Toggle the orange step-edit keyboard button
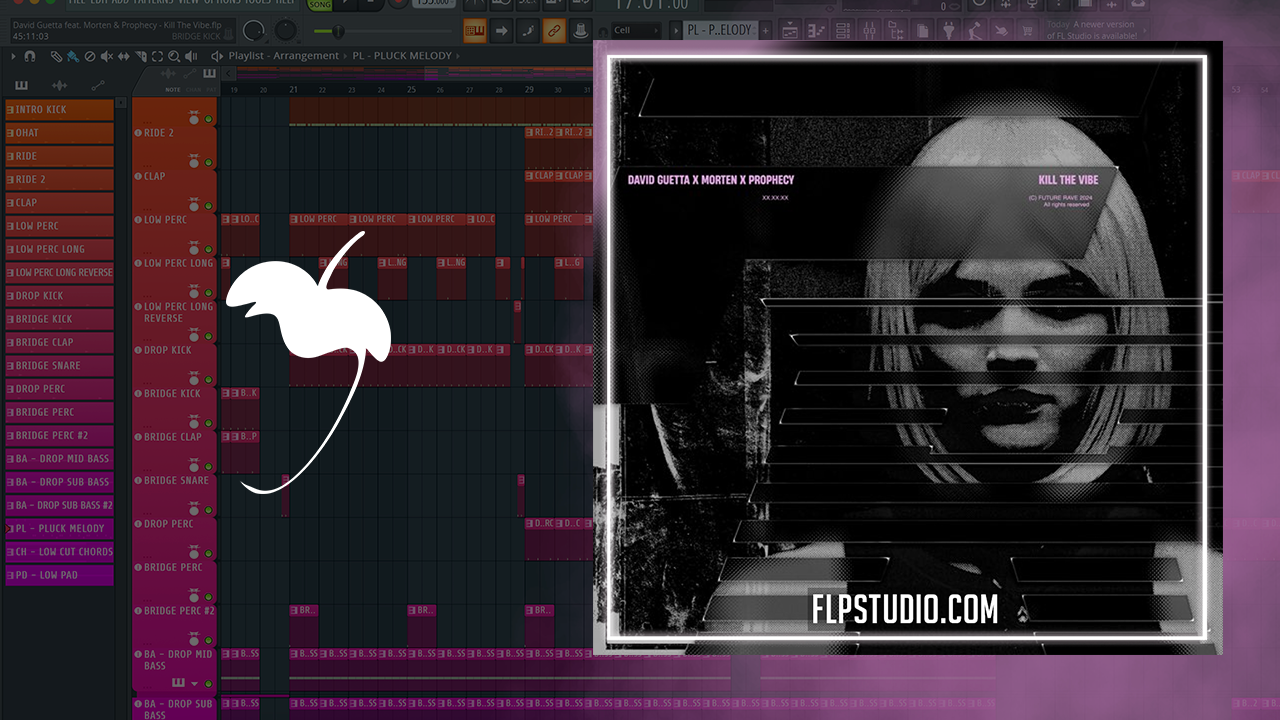The height and width of the screenshot is (720, 1280). (x=474, y=31)
